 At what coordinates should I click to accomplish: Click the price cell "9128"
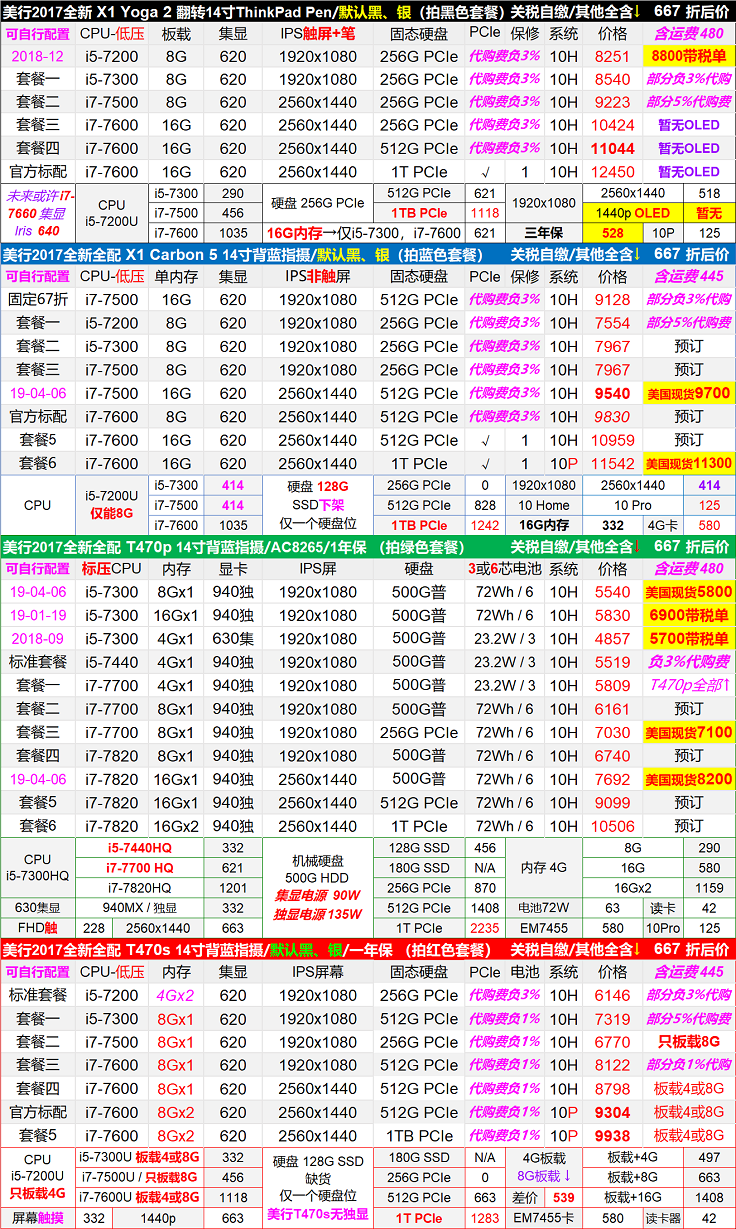tap(612, 299)
